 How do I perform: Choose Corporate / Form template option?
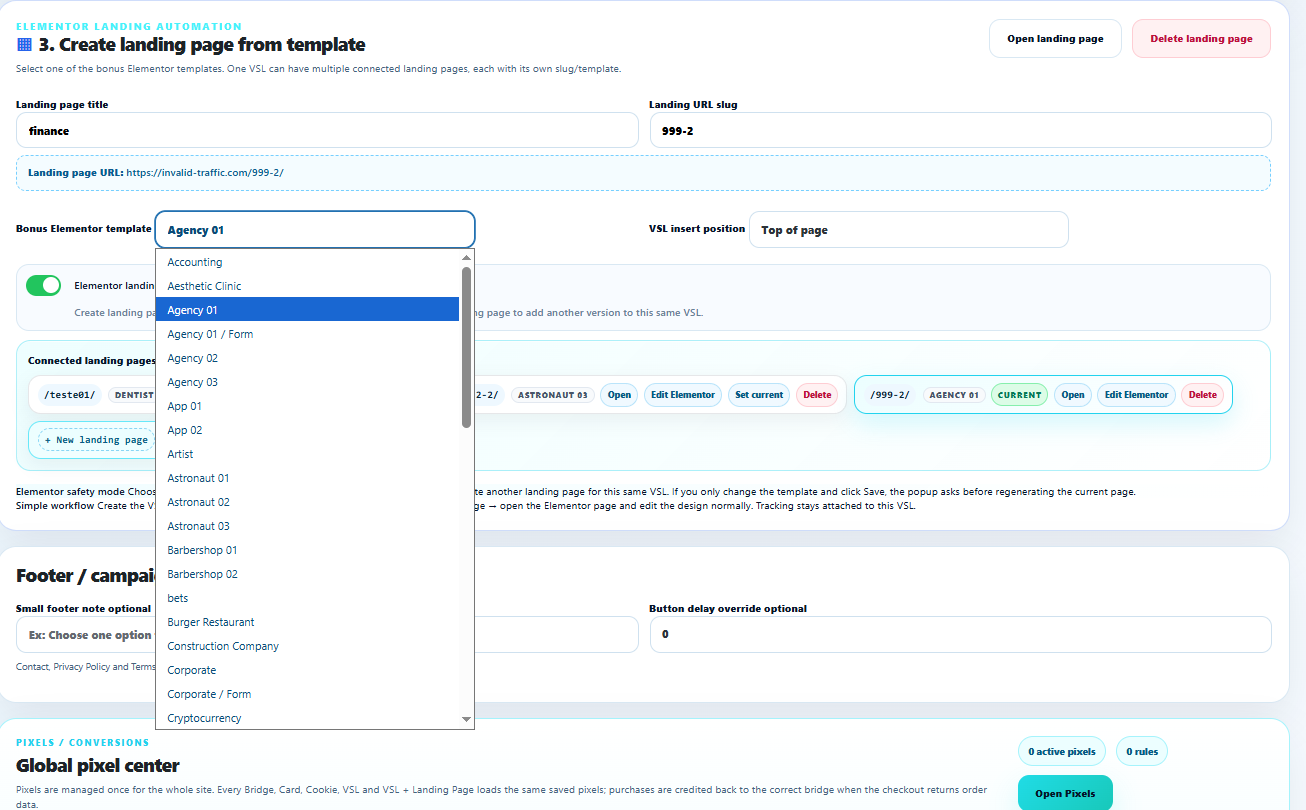click(x=307, y=694)
